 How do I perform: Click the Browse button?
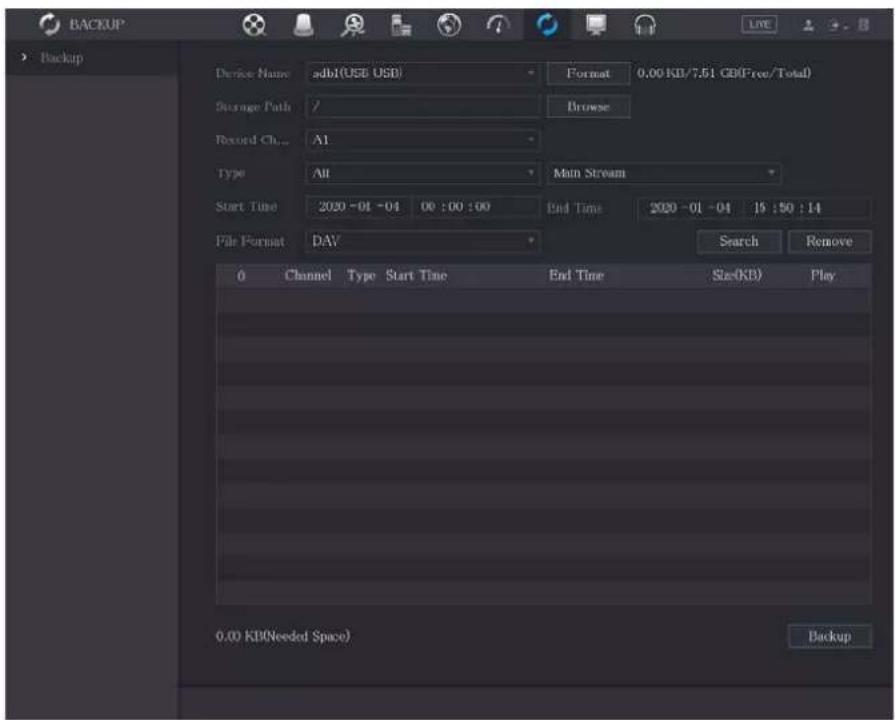588,107
